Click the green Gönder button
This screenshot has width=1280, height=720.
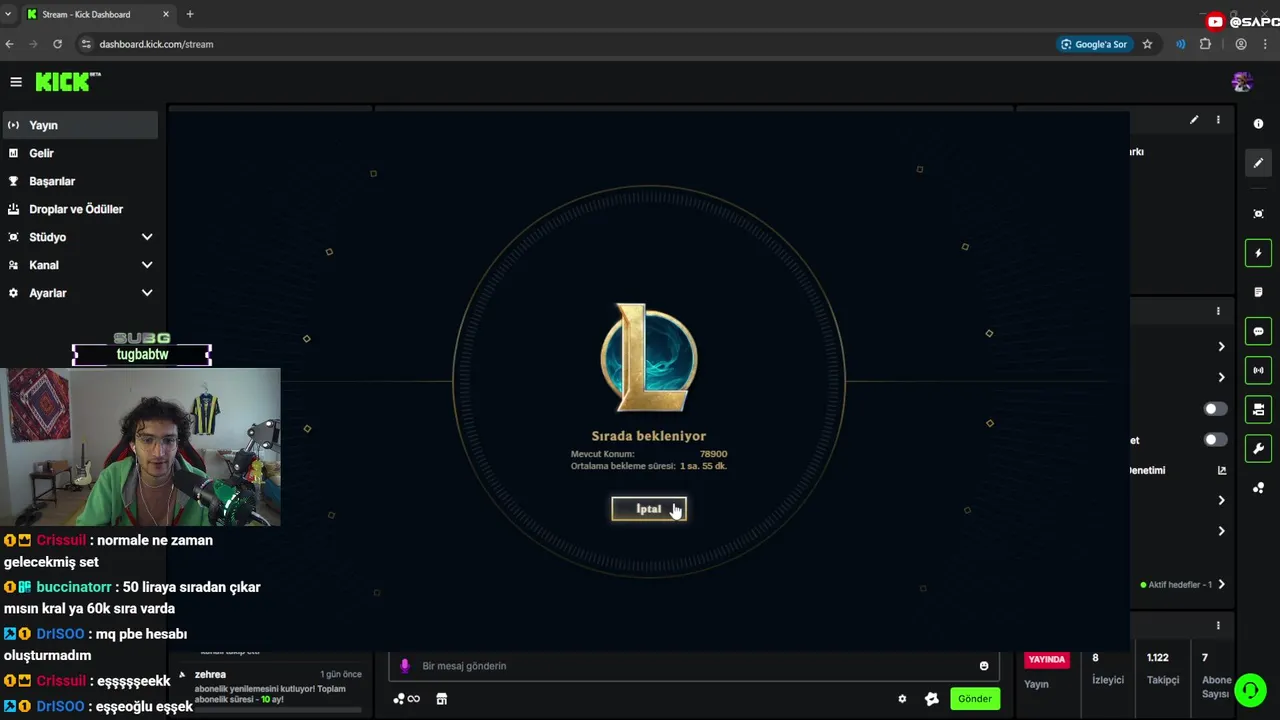[975, 699]
